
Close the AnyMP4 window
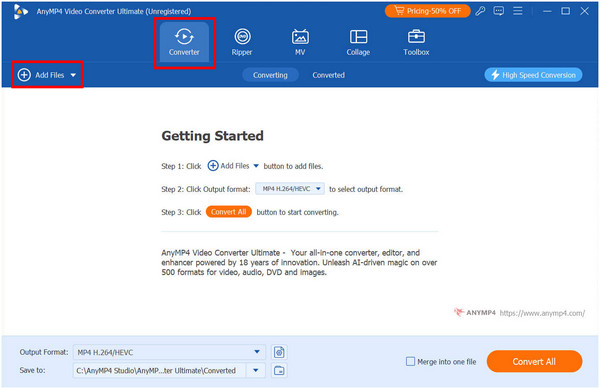(584, 11)
